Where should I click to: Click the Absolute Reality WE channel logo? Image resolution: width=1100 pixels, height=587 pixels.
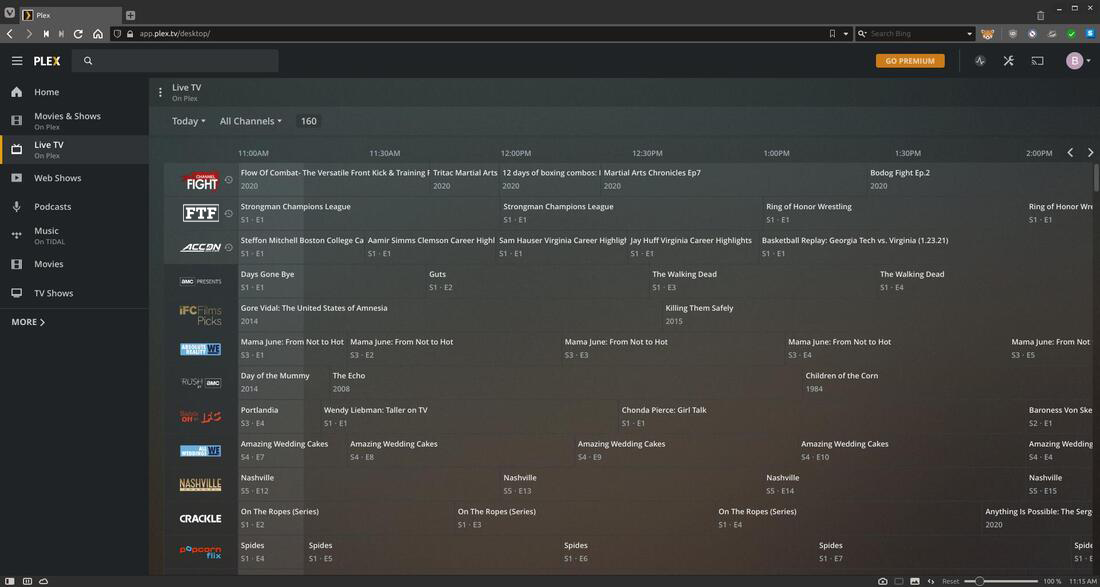pyautogui.click(x=201, y=349)
